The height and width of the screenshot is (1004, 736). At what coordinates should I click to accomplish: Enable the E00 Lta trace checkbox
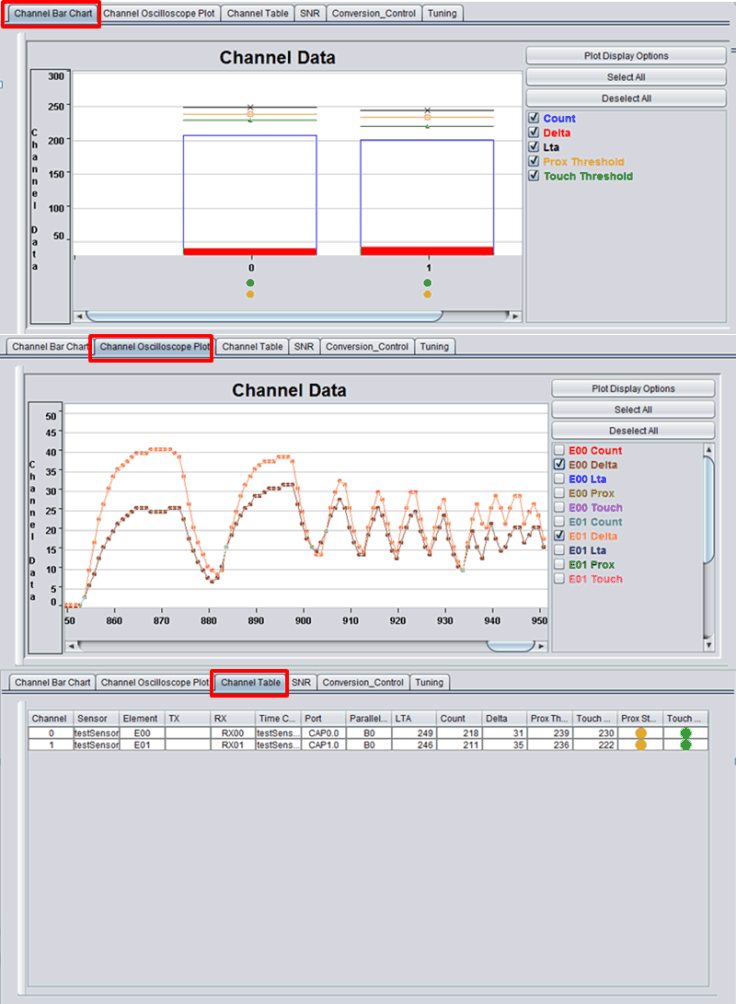(x=559, y=478)
